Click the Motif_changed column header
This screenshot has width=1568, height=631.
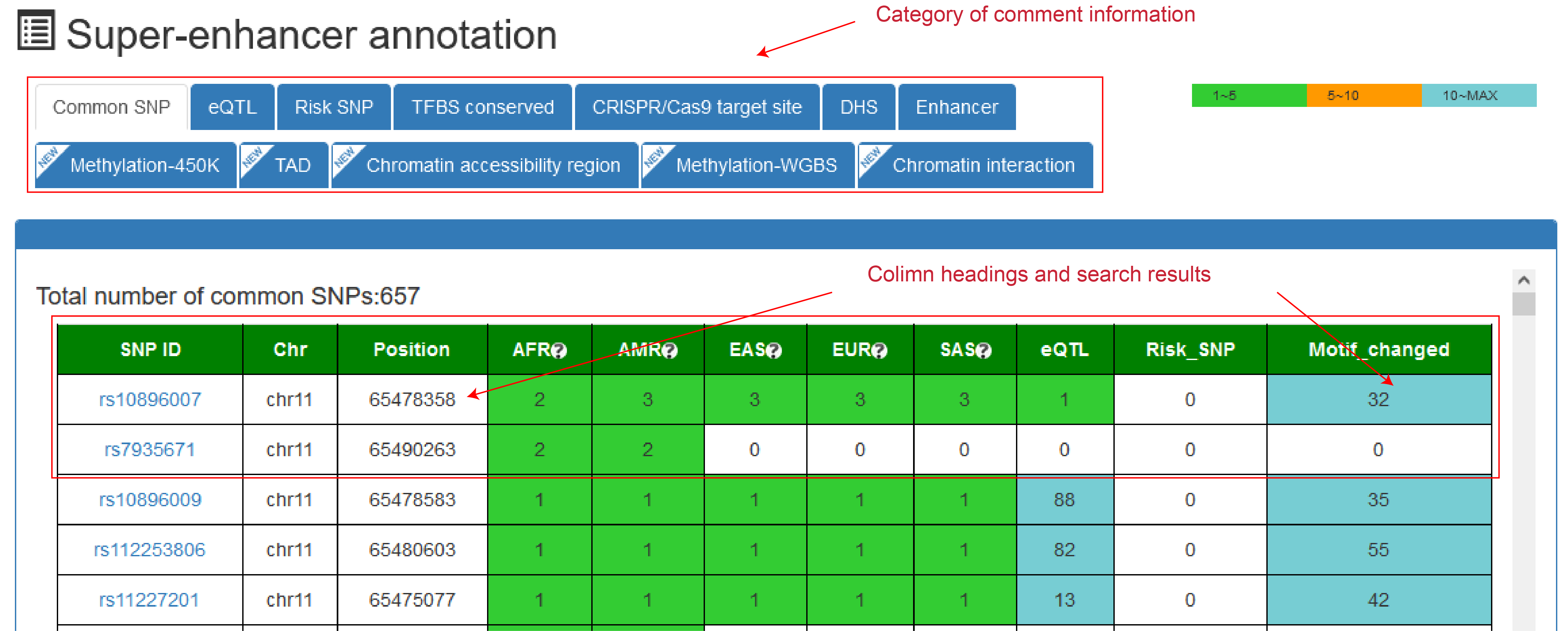[x=1379, y=350]
